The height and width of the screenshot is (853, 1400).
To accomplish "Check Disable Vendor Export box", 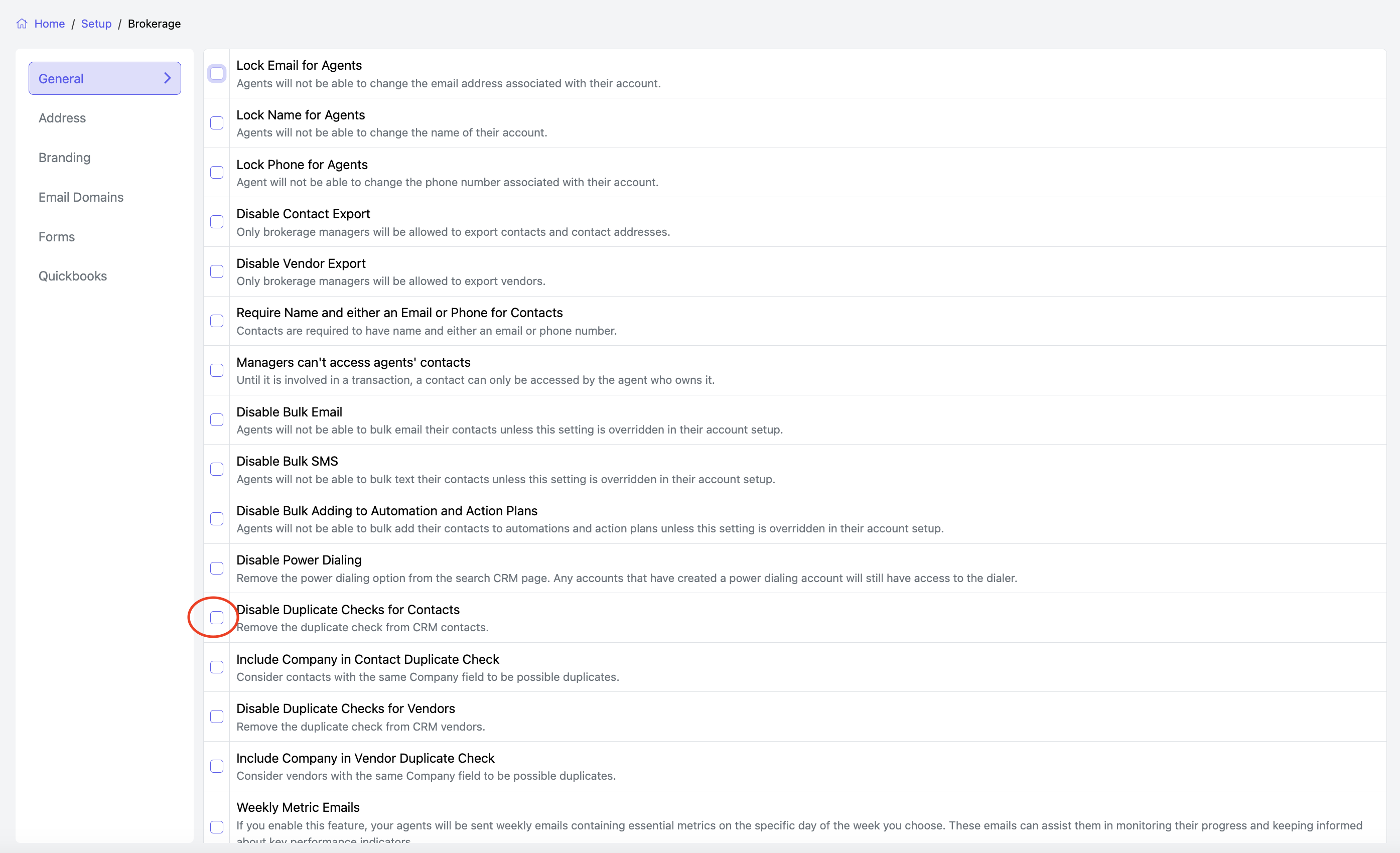I will tap(216, 271).
